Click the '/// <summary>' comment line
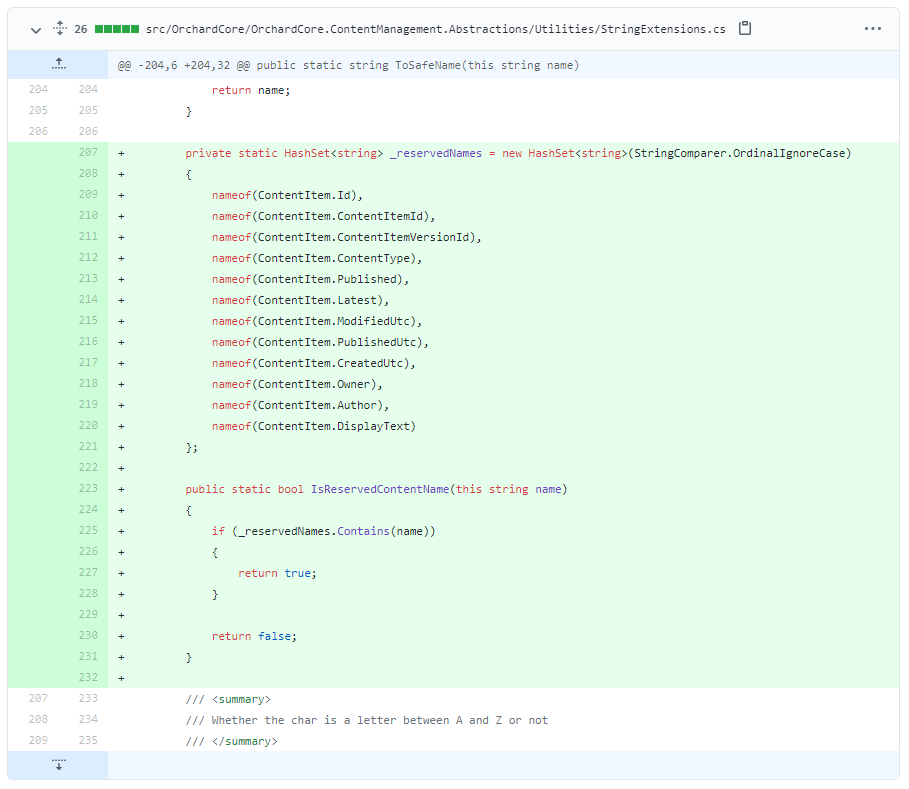This screenshot has height=789, width=909. click(228, 700)
